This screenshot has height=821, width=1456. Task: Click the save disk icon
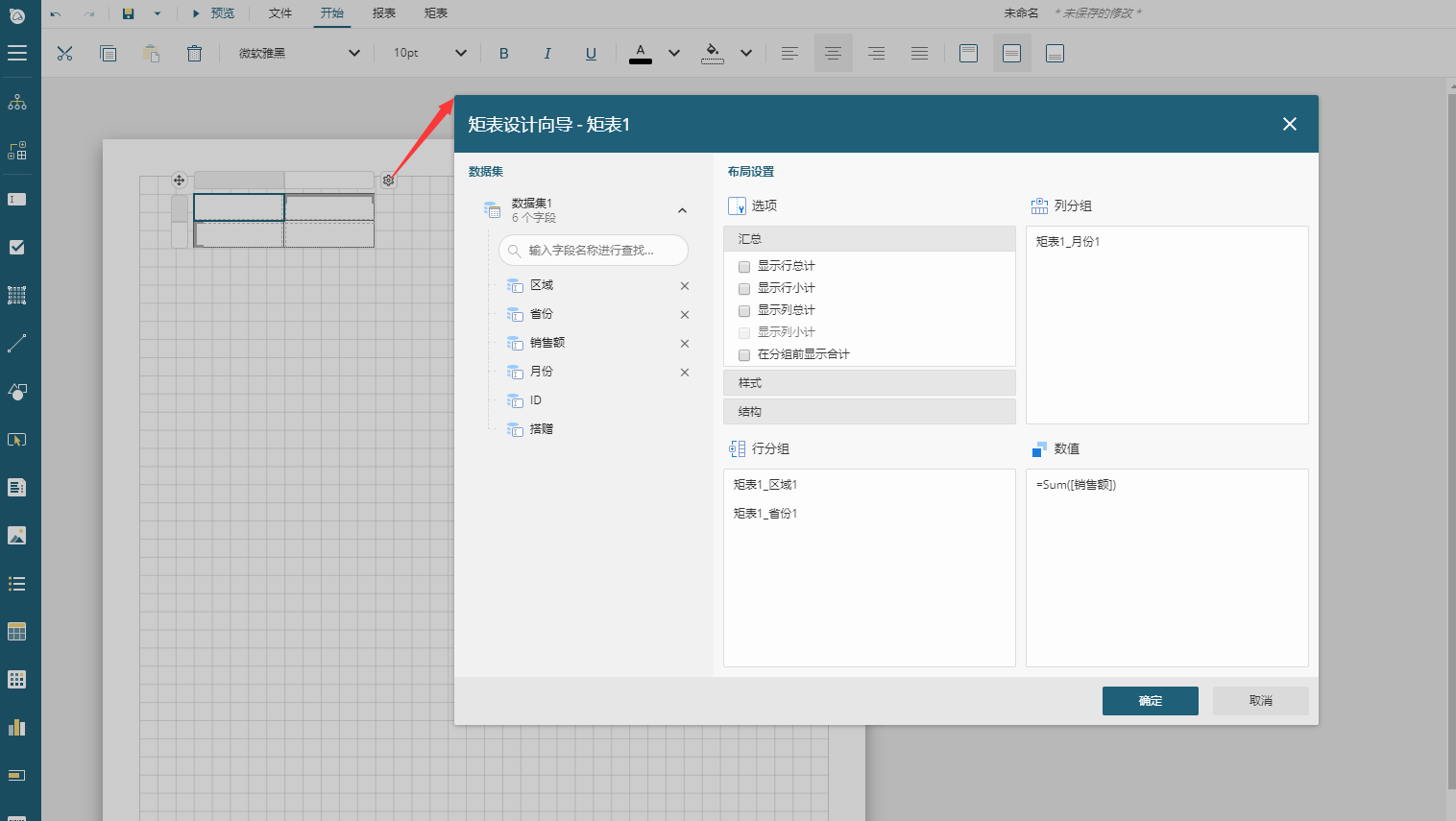point(129,13)
